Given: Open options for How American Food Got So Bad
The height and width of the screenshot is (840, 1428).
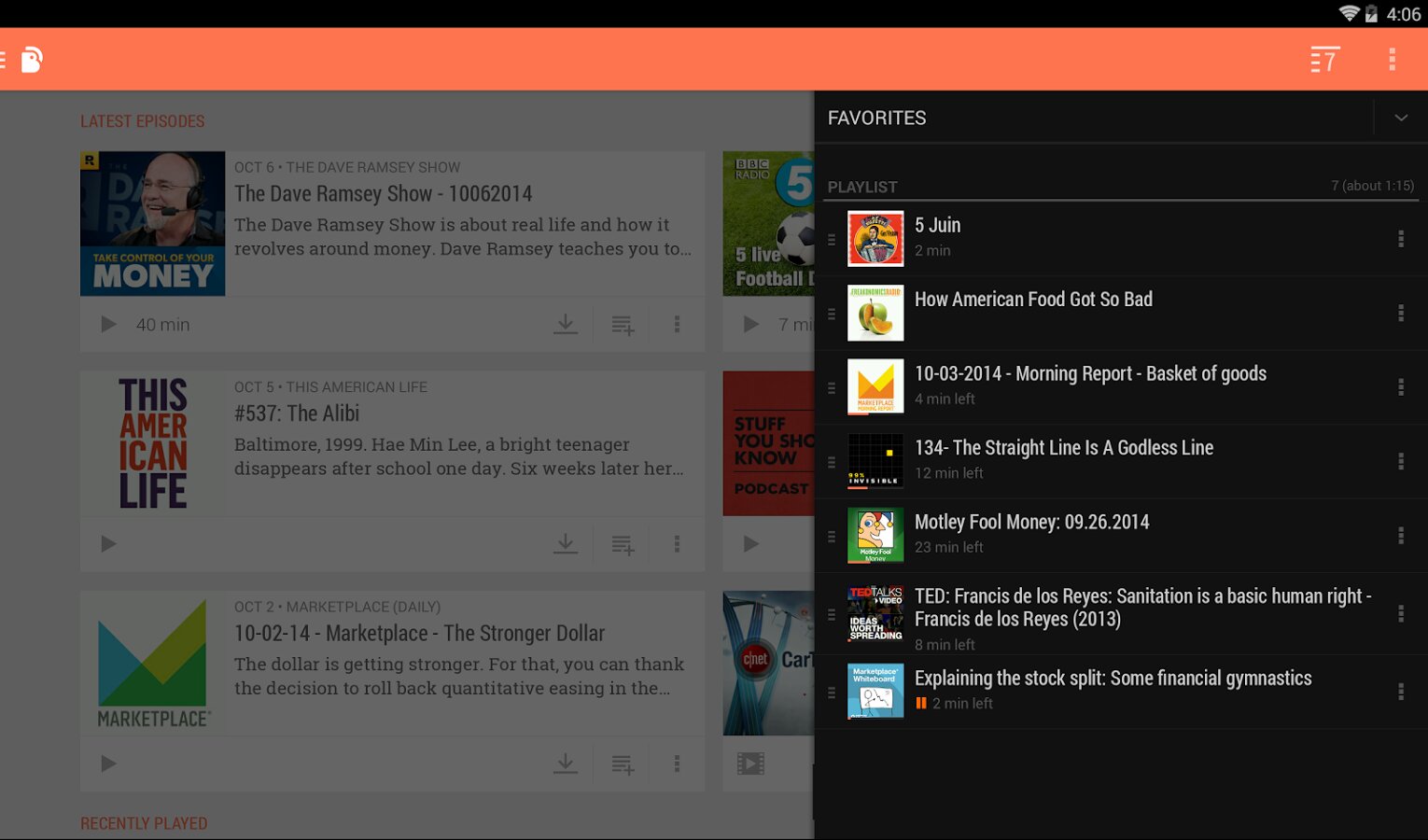Looking at the screenshot, I should (1401, 313).
